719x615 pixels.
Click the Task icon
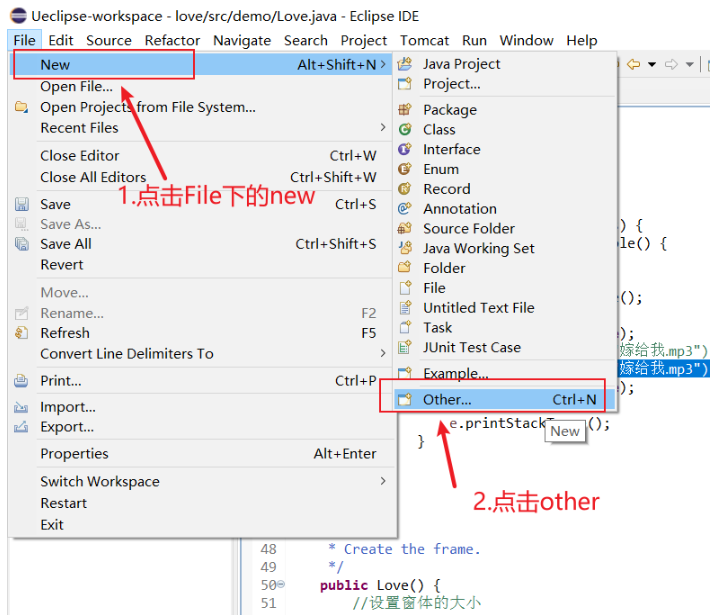405,327
